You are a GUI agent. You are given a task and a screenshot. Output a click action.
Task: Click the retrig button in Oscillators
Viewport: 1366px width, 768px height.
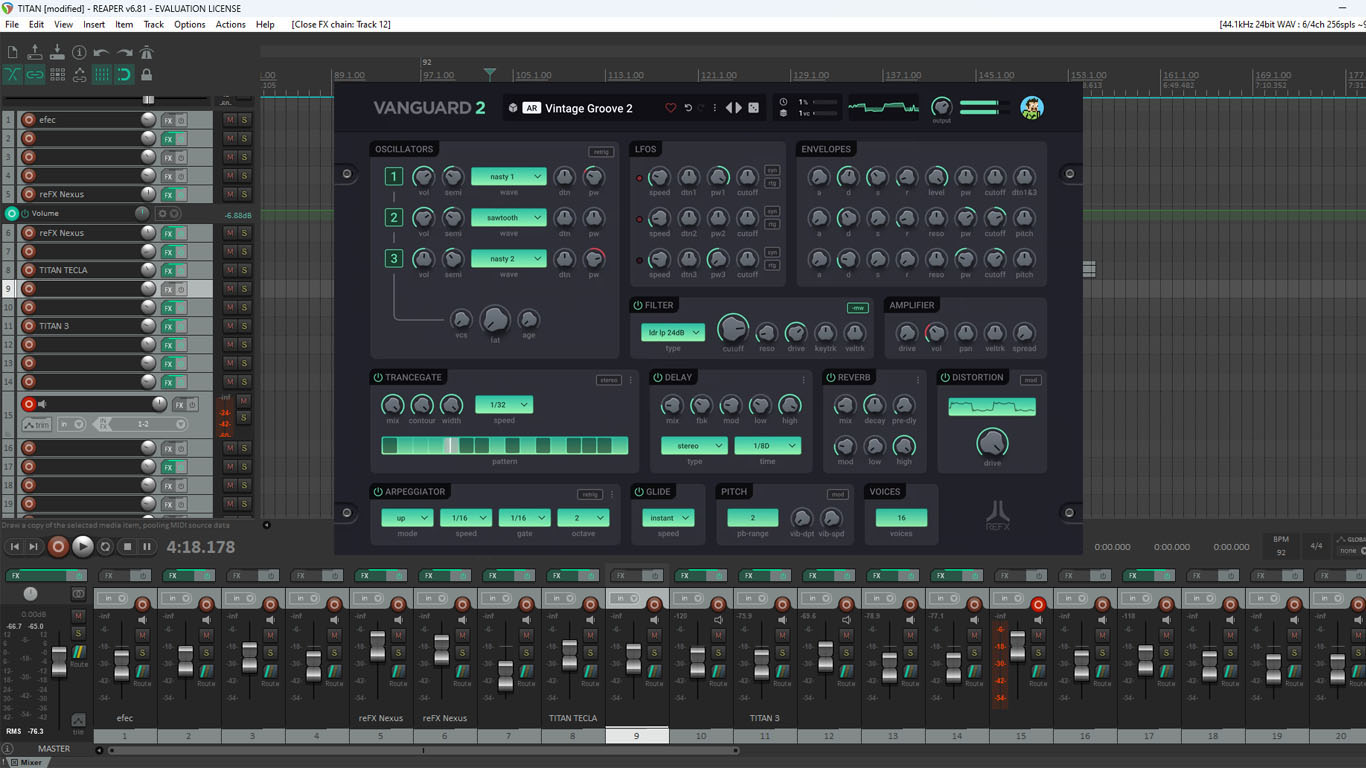pyautogui.click(x=601, y=152)
